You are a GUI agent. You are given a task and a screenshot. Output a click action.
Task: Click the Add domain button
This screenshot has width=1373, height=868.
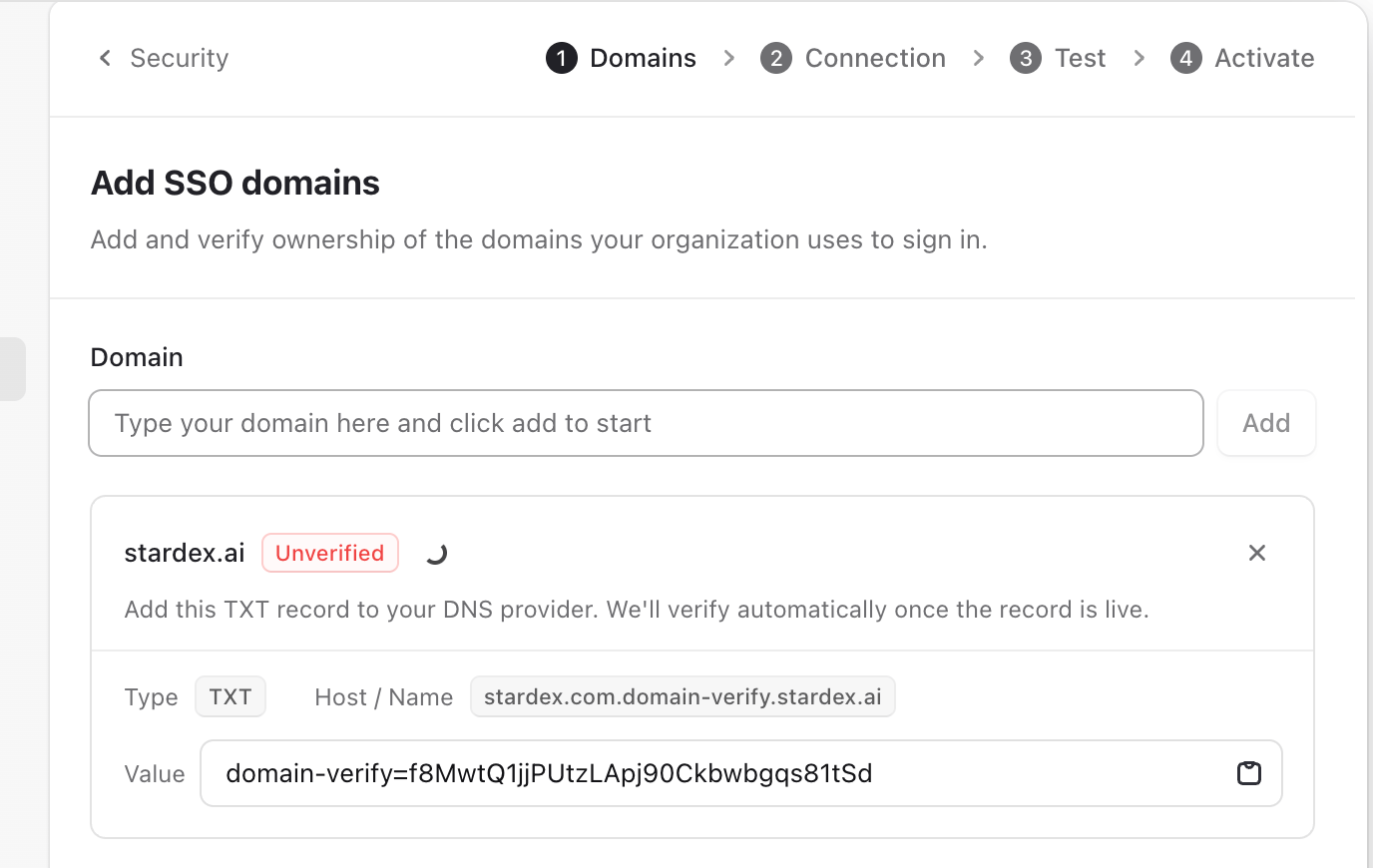point(1266,423)
